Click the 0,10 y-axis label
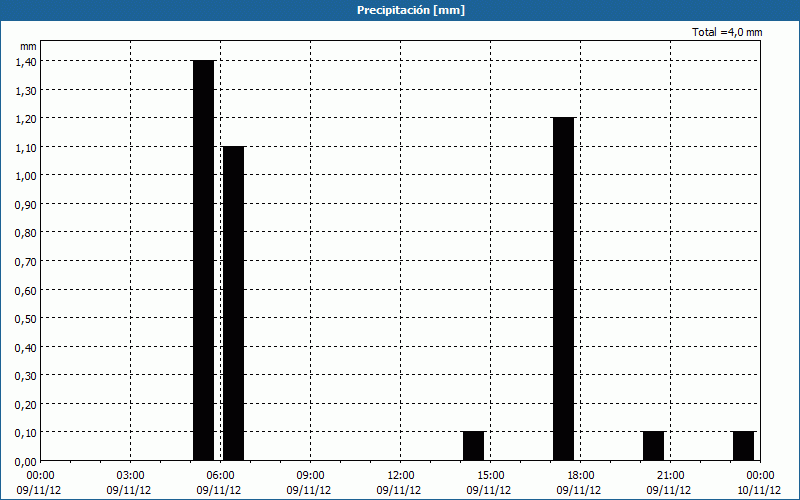This screenshot has width=800, height=500. pyautogui.click(x=26, y=433)
